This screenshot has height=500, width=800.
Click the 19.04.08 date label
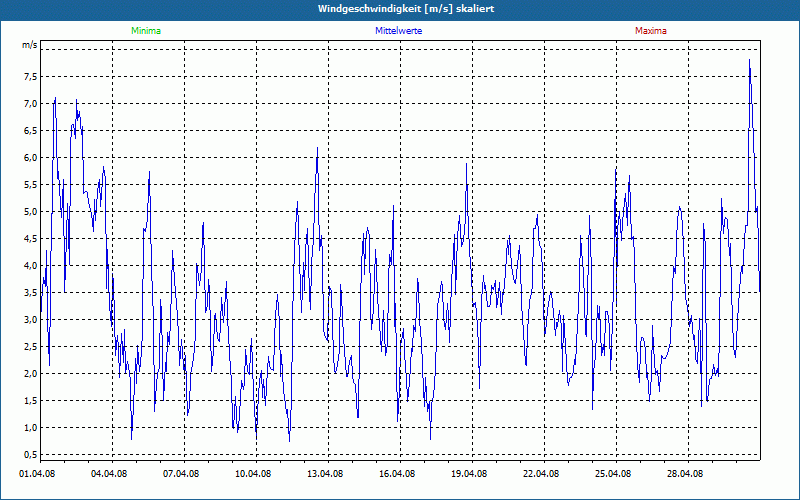coord(469,474)
